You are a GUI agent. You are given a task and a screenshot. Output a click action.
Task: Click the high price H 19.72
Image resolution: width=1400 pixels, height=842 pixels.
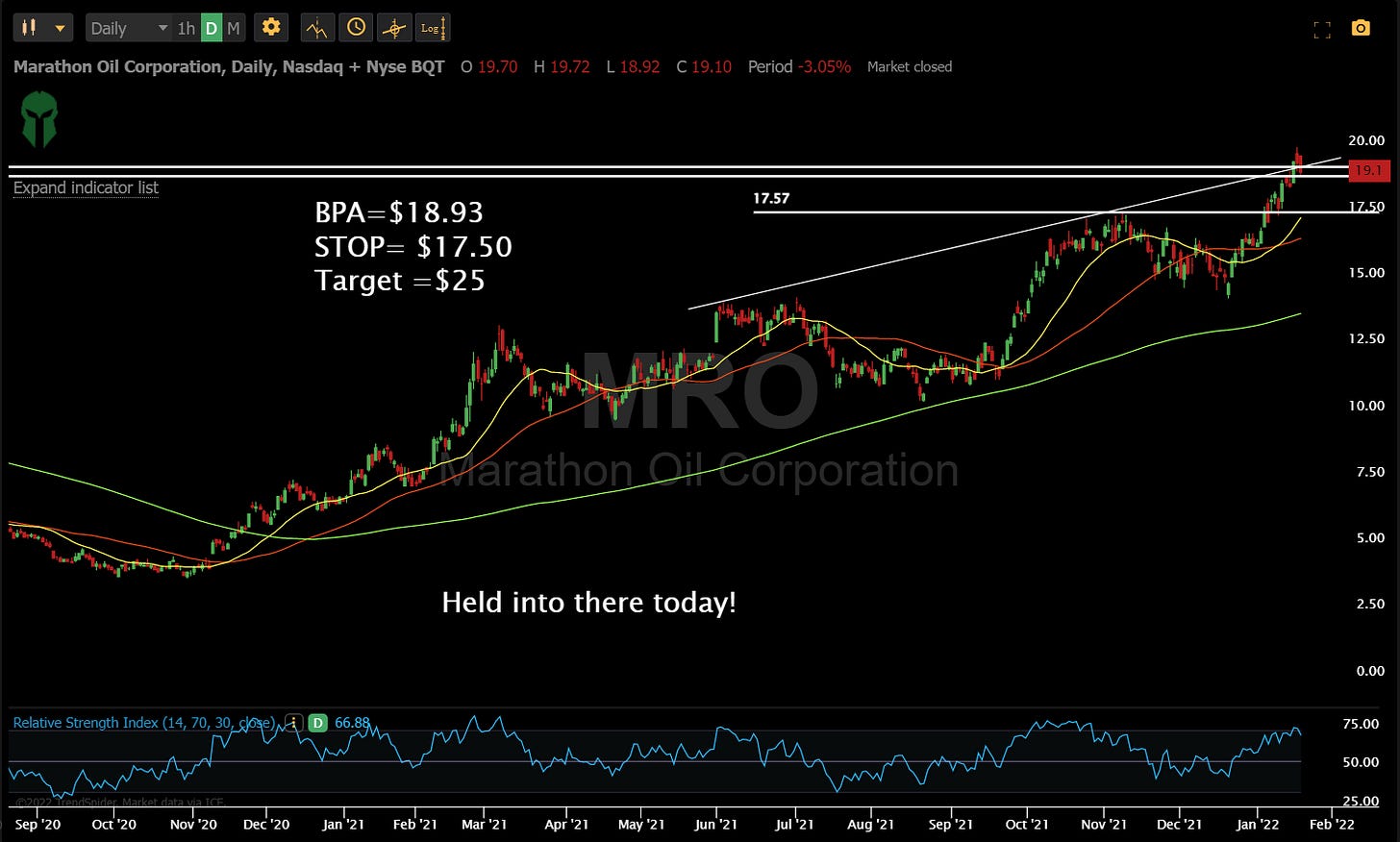[562, 66]
